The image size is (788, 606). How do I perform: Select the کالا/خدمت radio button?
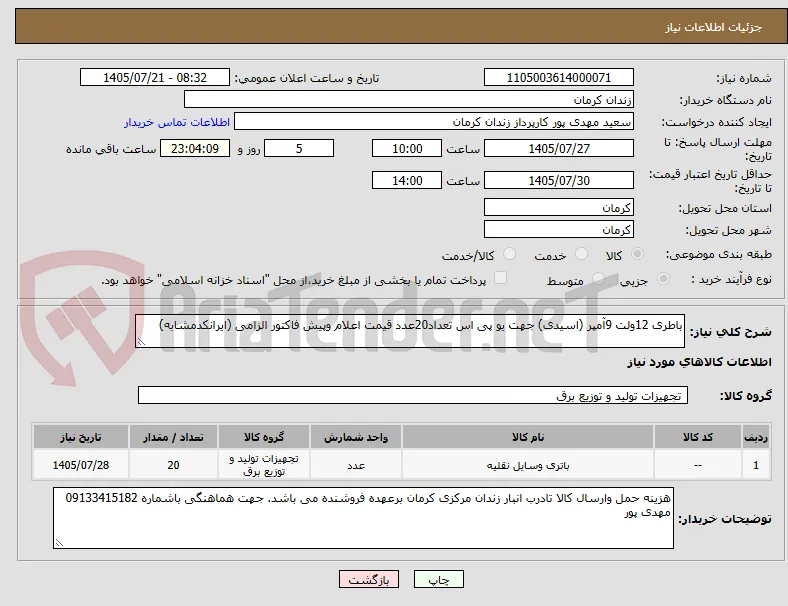pos(510,254)
